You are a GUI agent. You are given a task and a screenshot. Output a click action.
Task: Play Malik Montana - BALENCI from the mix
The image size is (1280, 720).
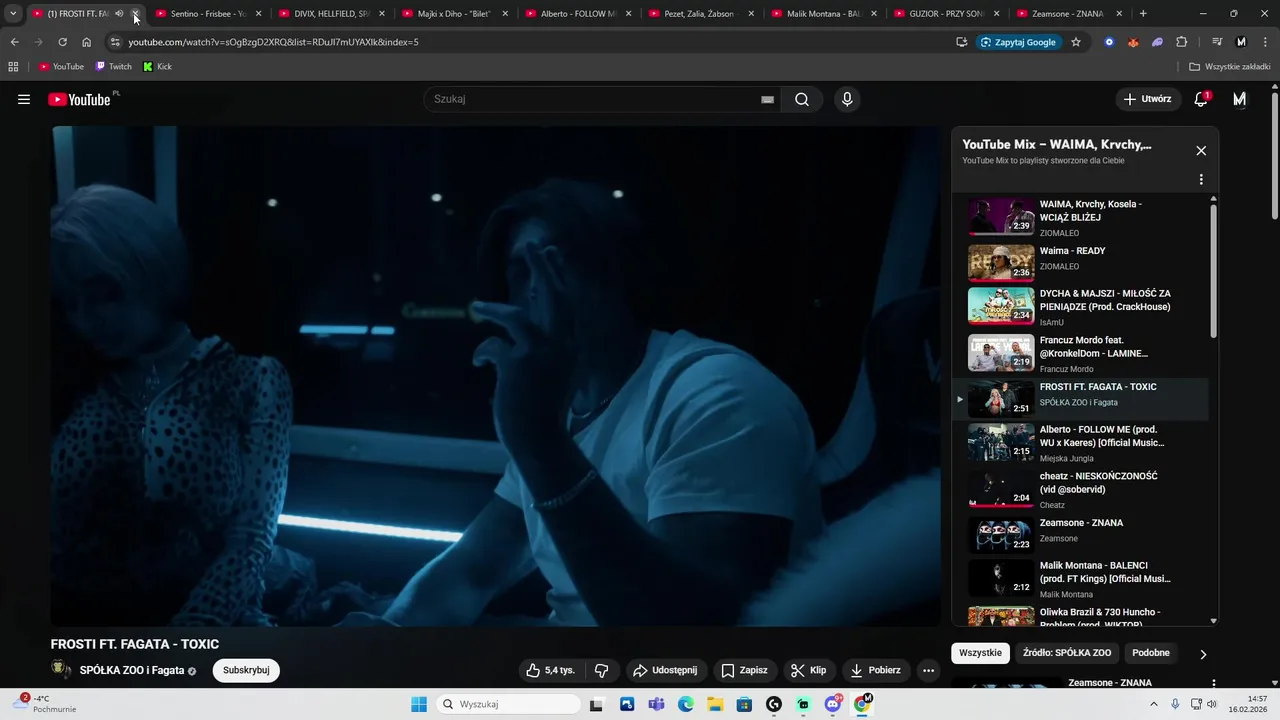1082,580
